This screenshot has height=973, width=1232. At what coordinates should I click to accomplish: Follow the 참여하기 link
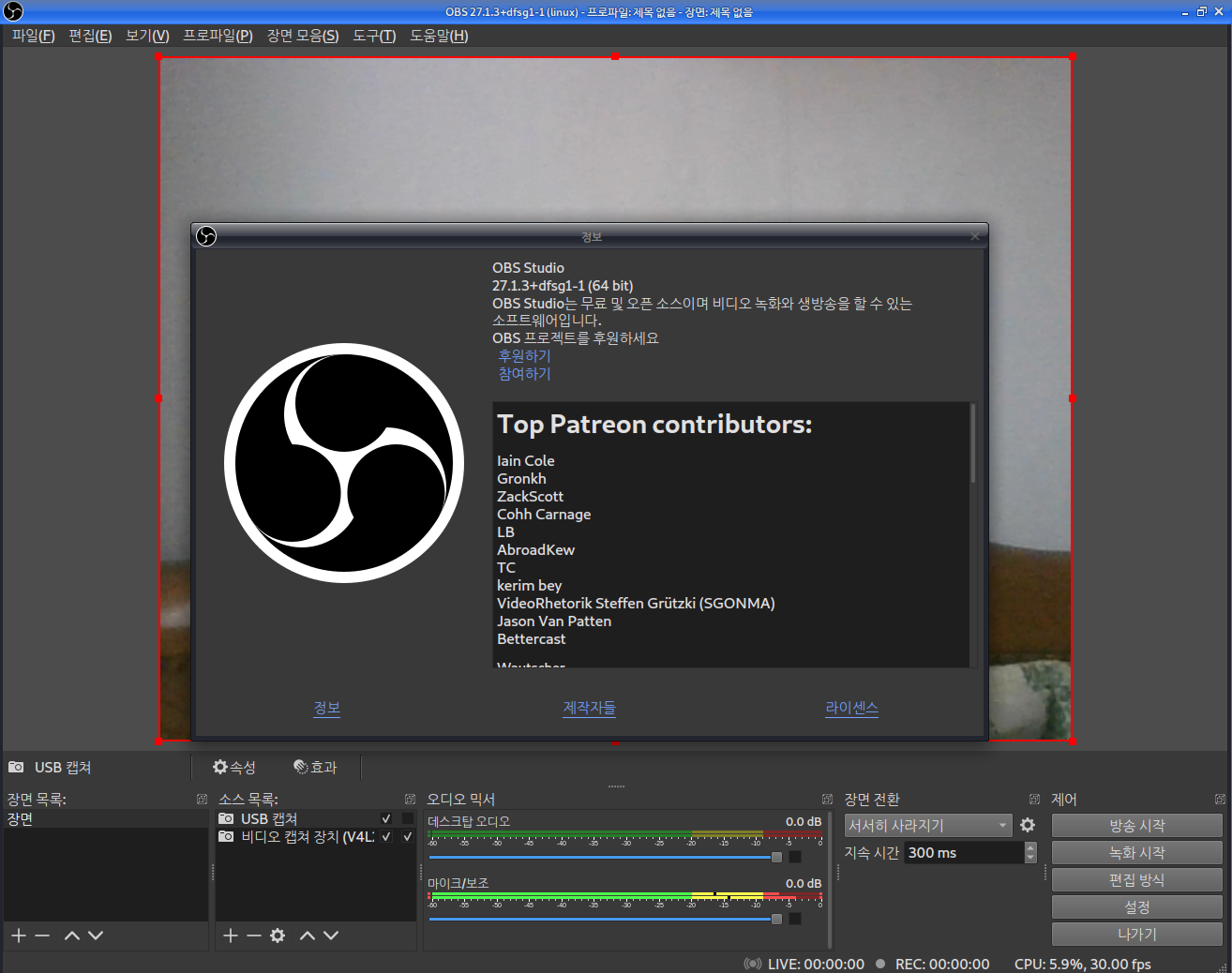click(524, 374)
